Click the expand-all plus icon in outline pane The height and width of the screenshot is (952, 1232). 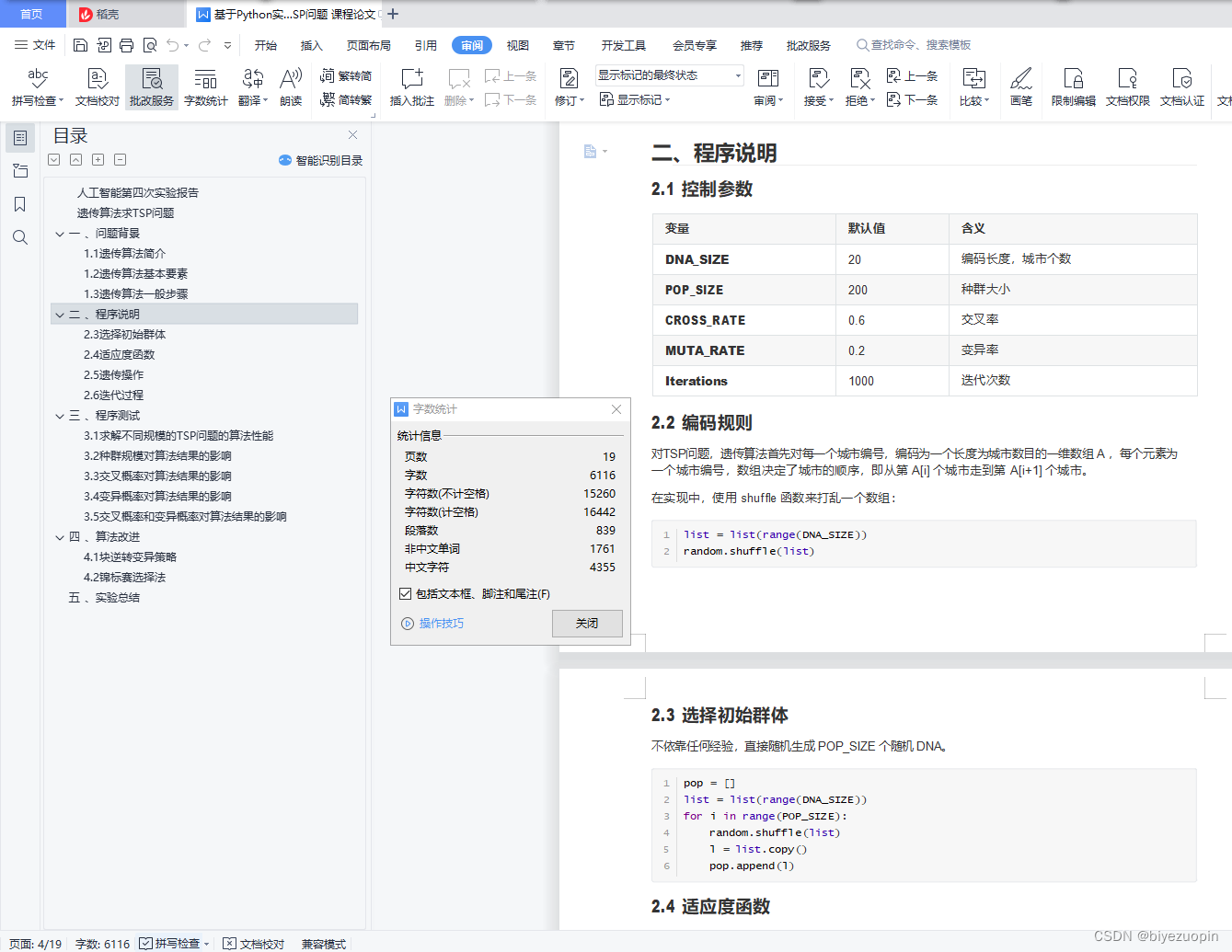[98, 160]
